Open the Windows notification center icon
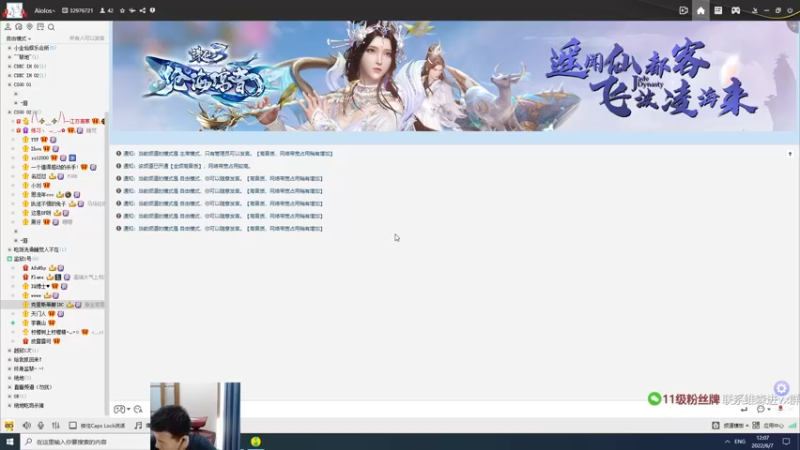The width and height of the screenshot is (800, 450). tap(786, 441)
